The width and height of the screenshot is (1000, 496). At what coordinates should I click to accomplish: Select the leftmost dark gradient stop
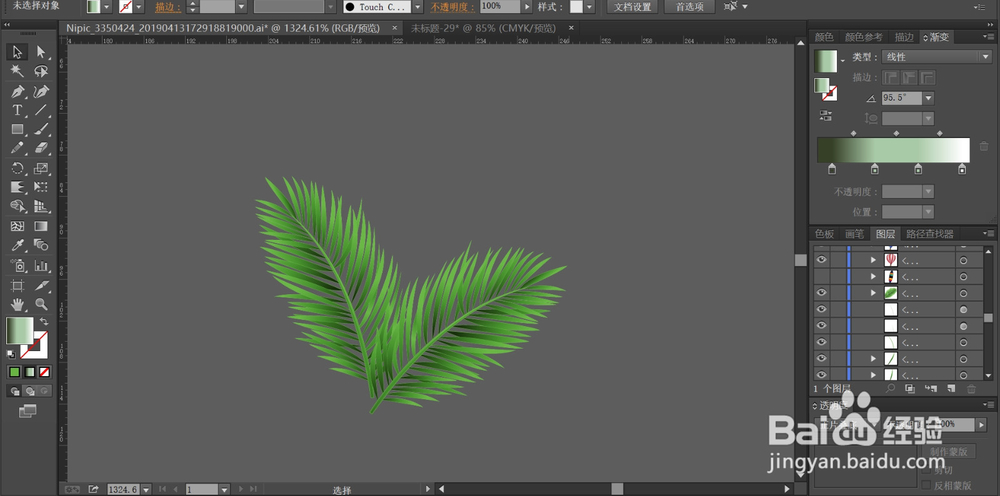pos(832,169)
